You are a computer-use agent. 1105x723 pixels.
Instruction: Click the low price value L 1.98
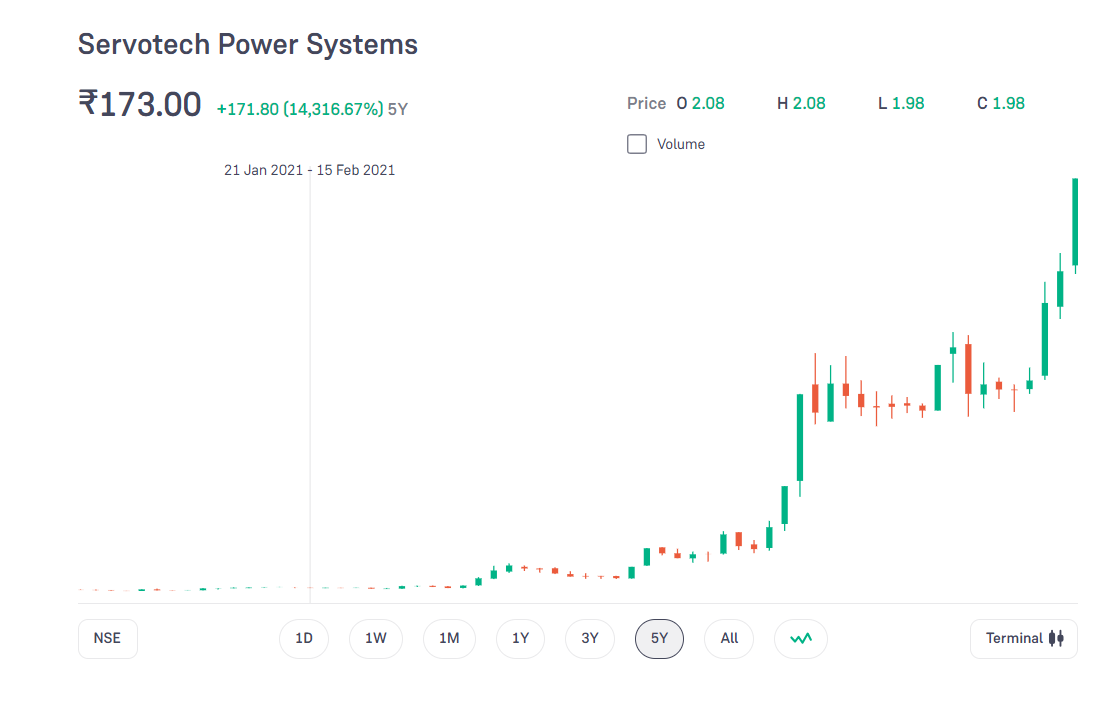click(901, 104)
